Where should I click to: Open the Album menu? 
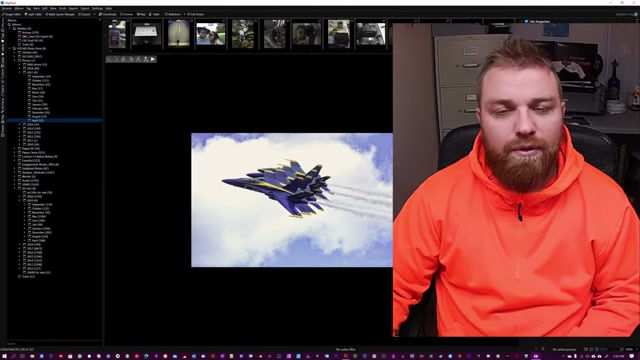point(19,8)
